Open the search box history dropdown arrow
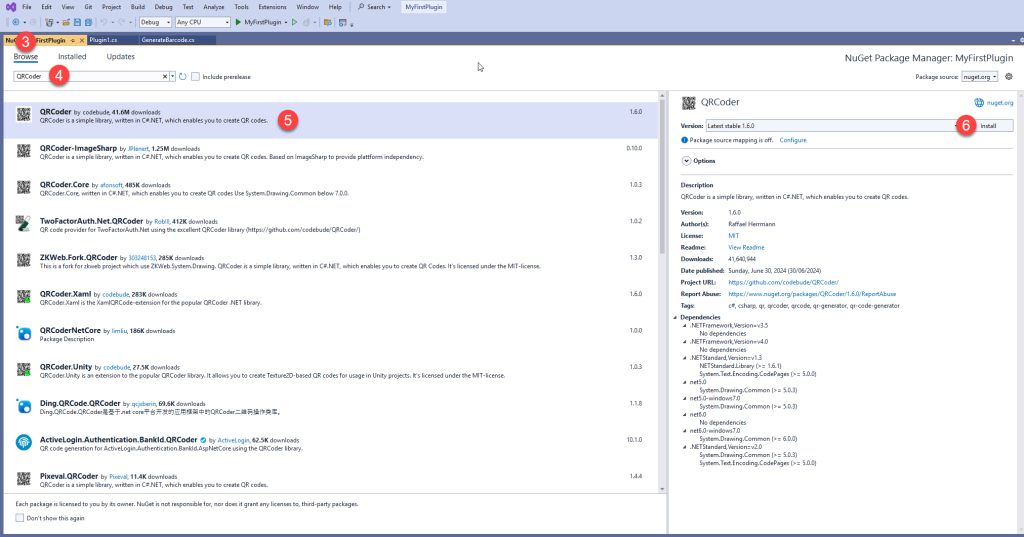1024x537 pixels. pyautogui.click(x=172, y=76)
